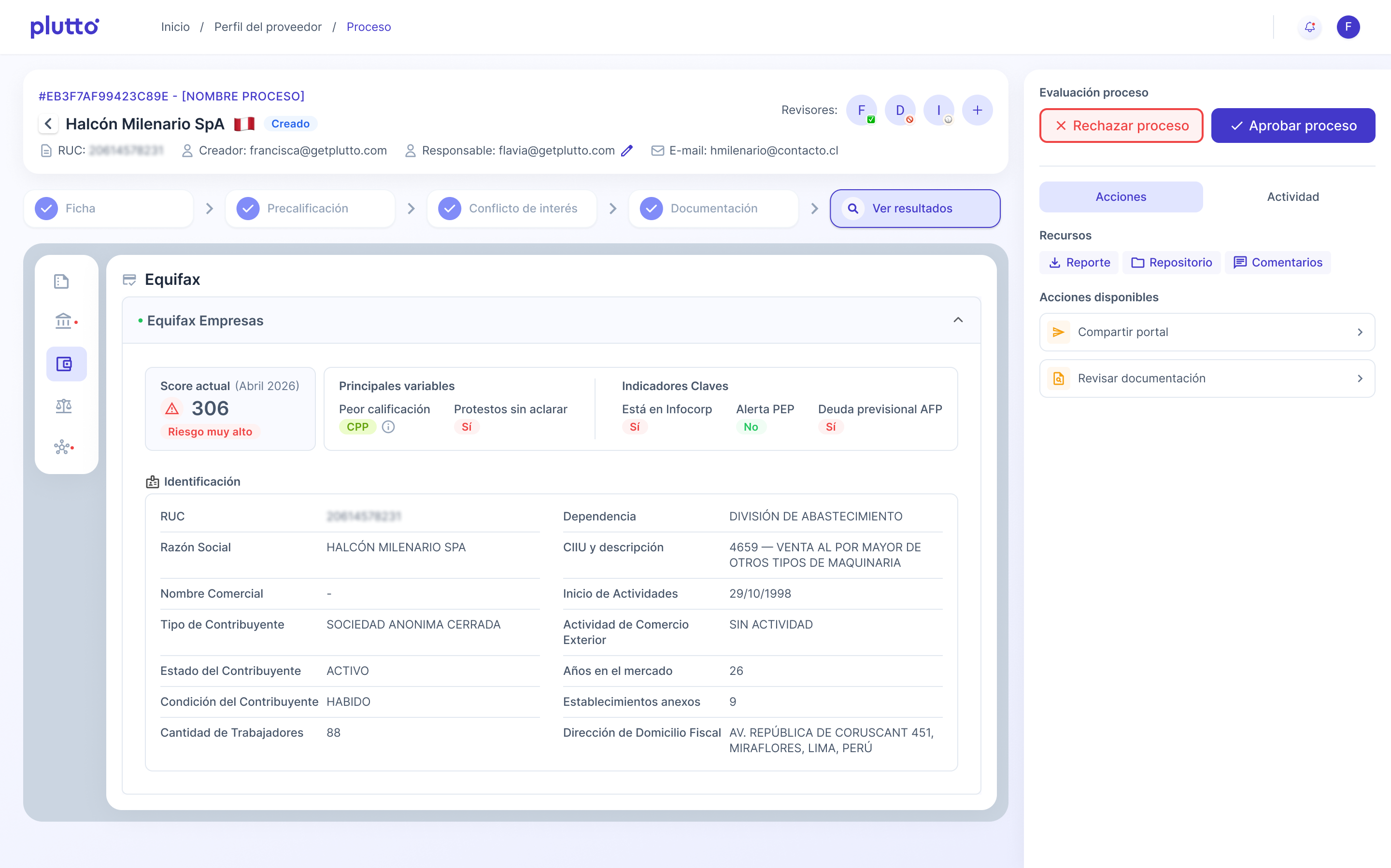Click the Riesgo muy alto badge
This screenshot has width=1391, height=868.
coord(210,432)
